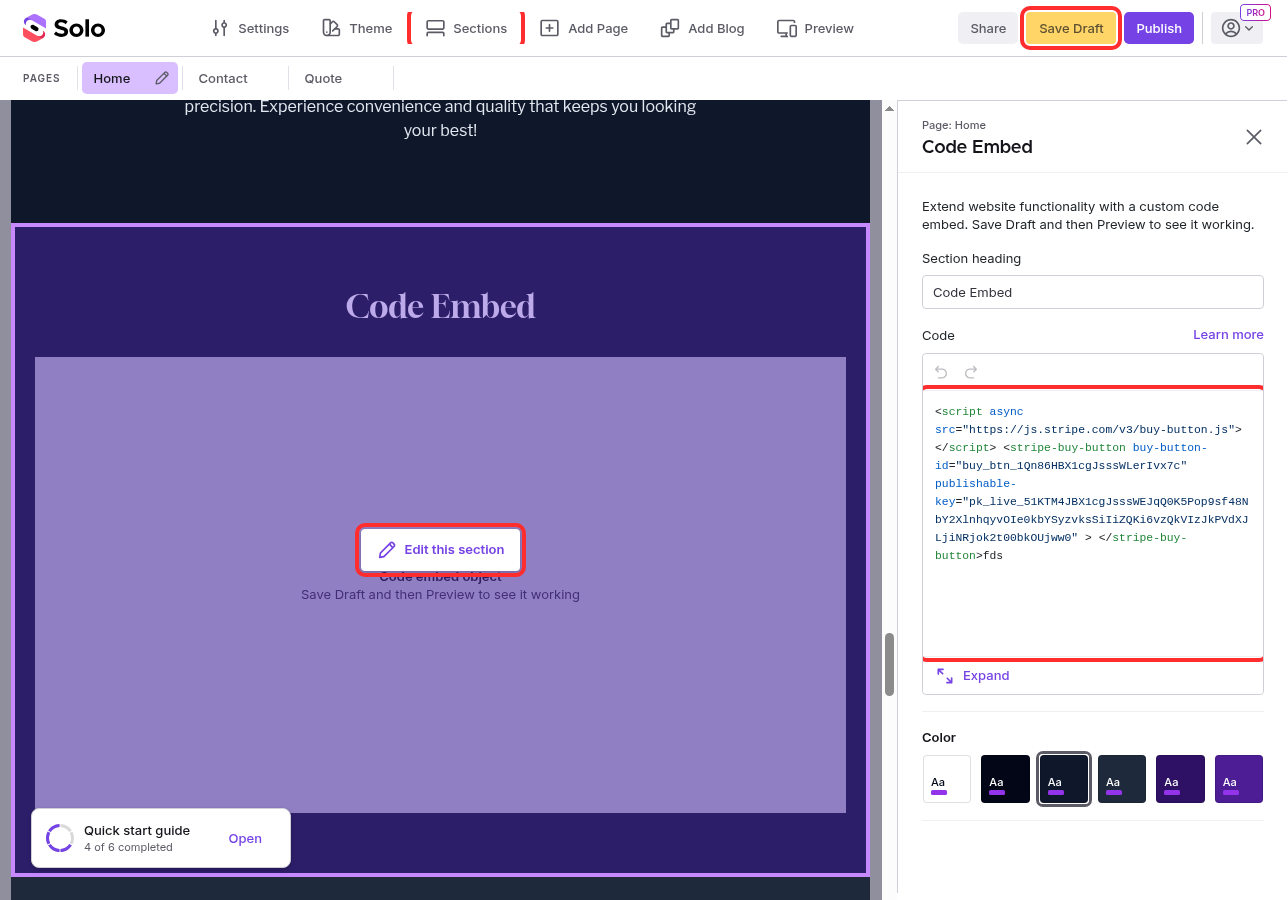Image resolution: width=1288 pixels, height=900 pixels.
Task: Open the account profile dropdown
Action: (x=1237, y=28)
